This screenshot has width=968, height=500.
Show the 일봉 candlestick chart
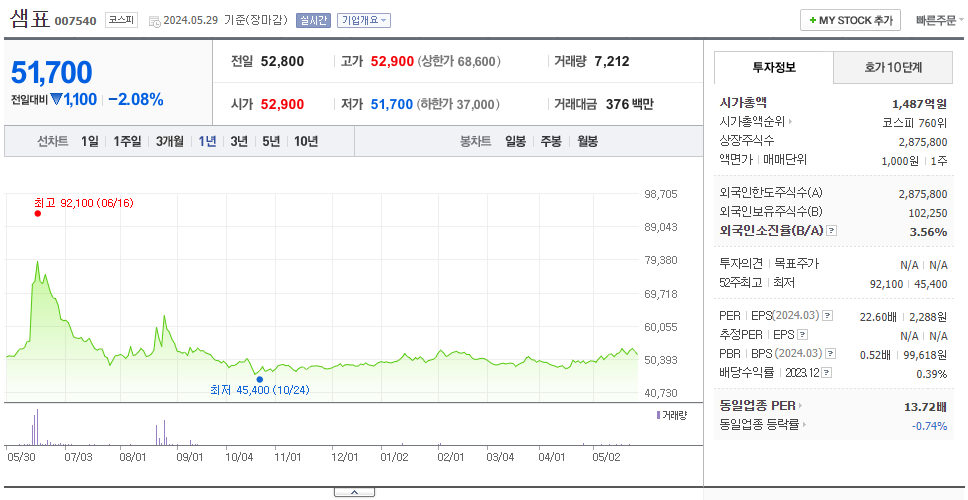click(x=515, y=141)
